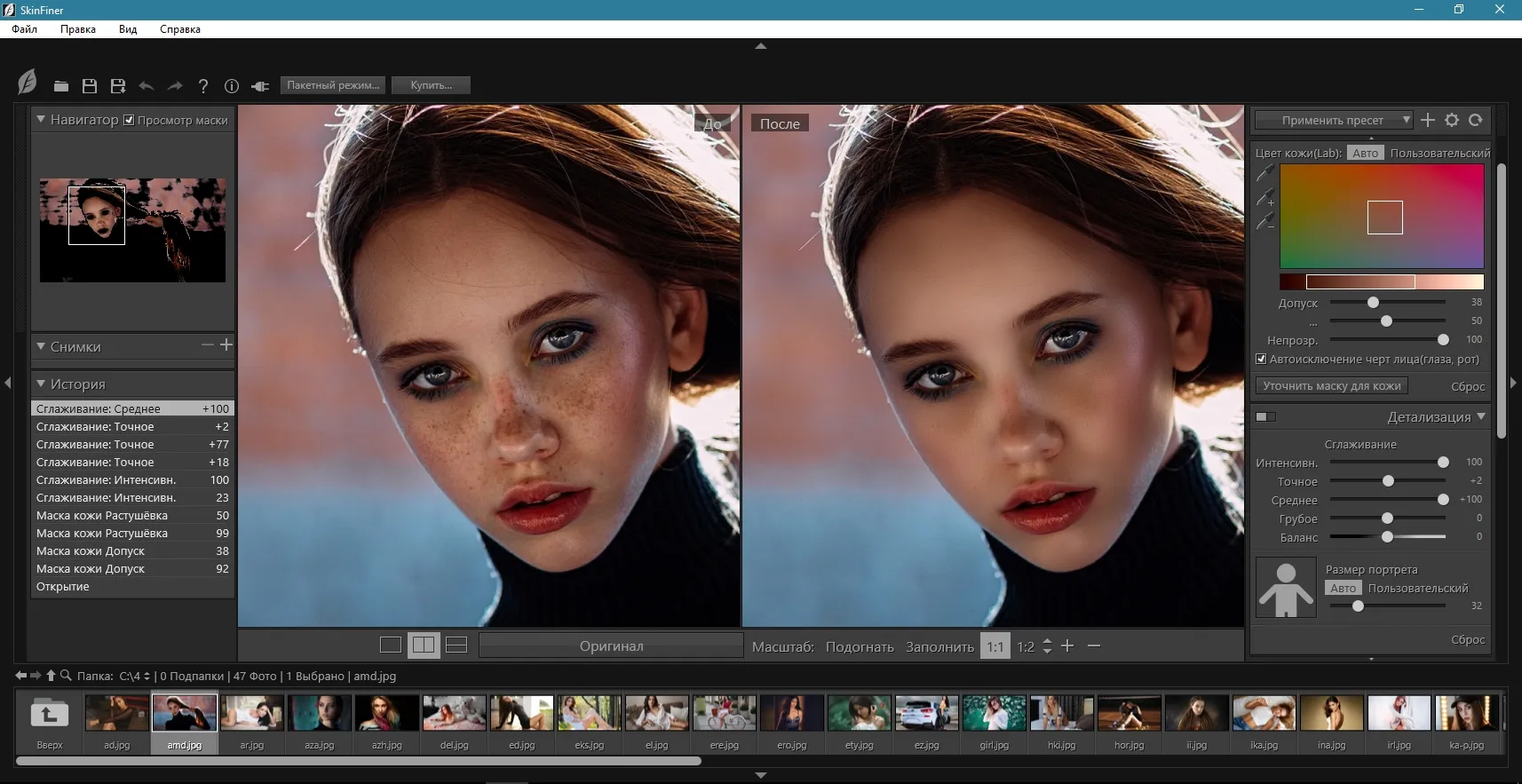Screen dimensions: 1522x784
Task: Open the Файл menu
Action: [x=25, y=28]
